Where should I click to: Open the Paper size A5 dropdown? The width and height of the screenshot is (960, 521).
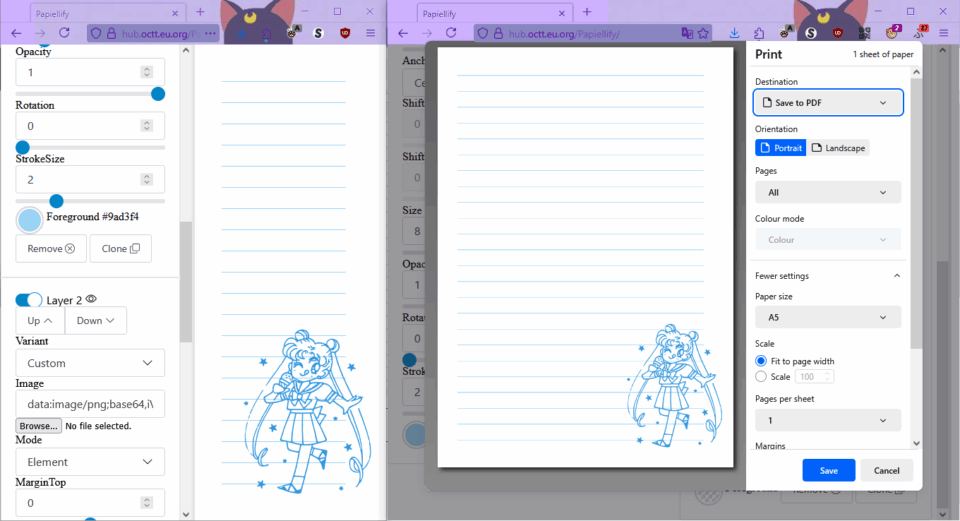pyautogui.click(x=828, y=317)
